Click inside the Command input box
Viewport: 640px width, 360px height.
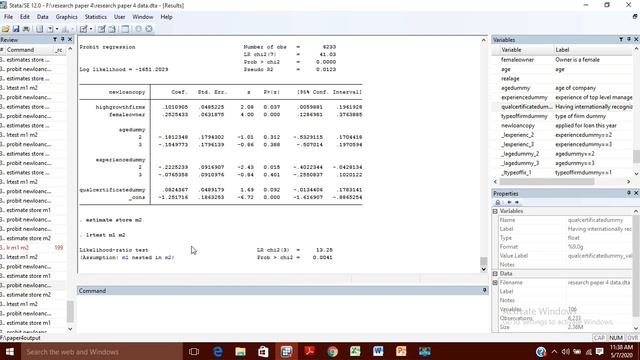point(282,313)
